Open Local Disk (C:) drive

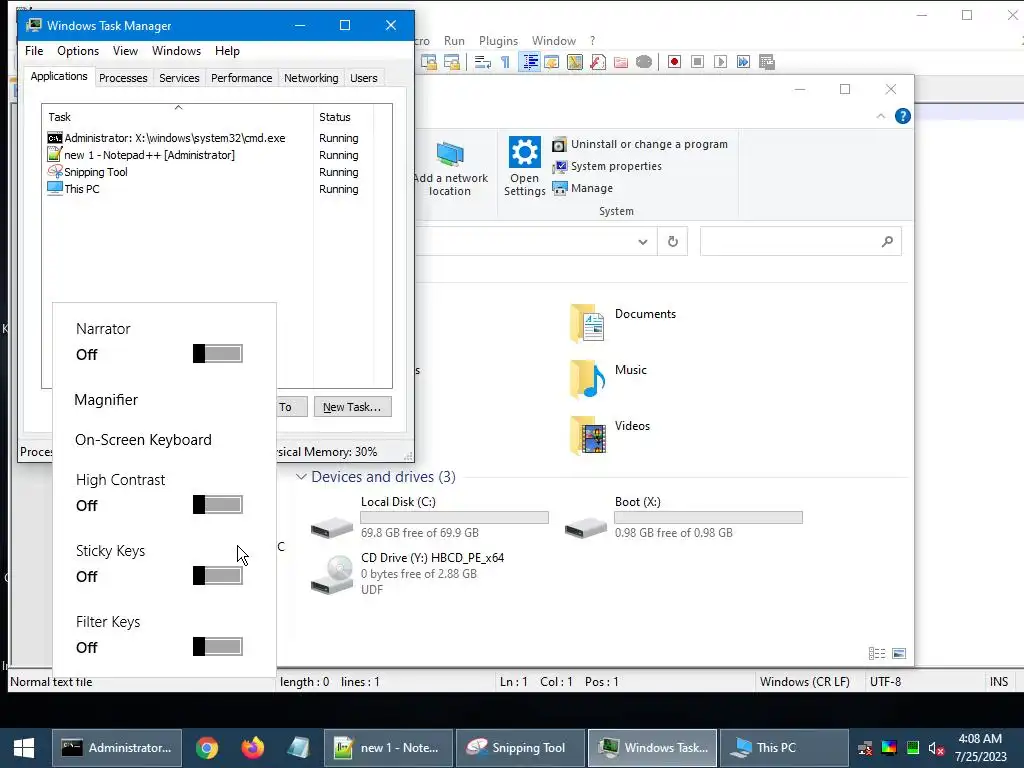coord(429,517)
